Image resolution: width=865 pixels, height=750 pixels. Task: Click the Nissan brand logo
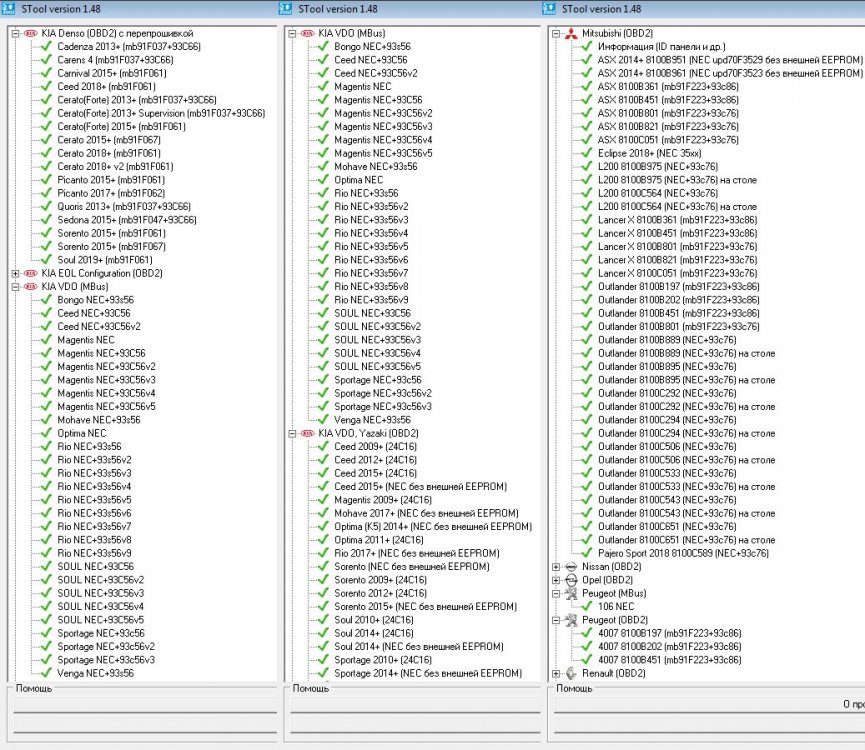tap(571, 567)
